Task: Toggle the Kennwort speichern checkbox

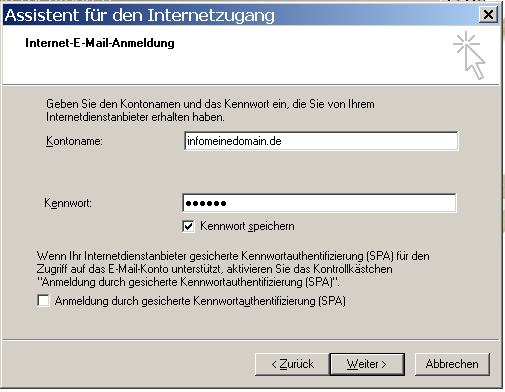Action: (x=188, y=226)
